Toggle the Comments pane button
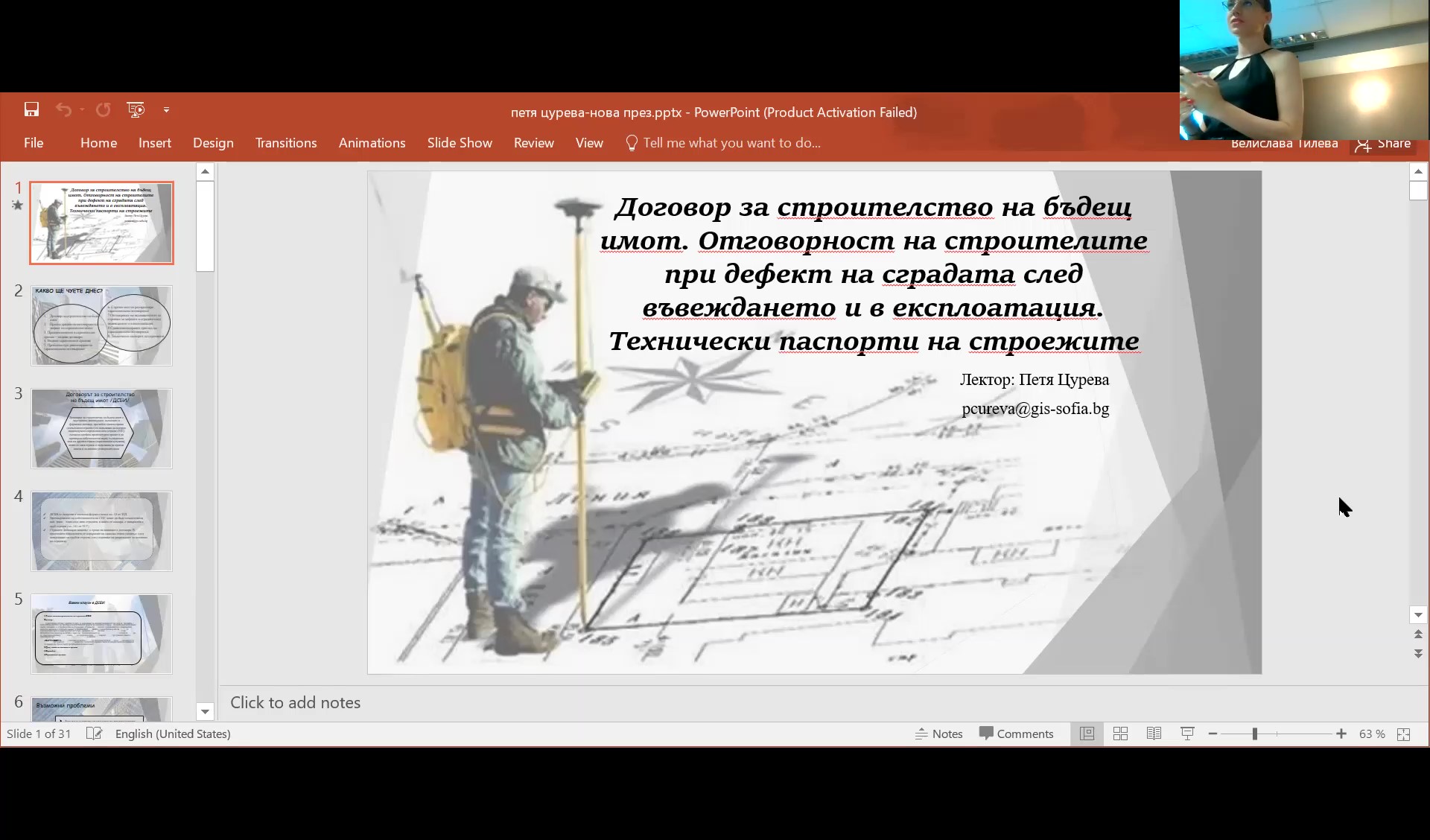This screenshot has height=840, width=1430. click(x=1017, y=734)
